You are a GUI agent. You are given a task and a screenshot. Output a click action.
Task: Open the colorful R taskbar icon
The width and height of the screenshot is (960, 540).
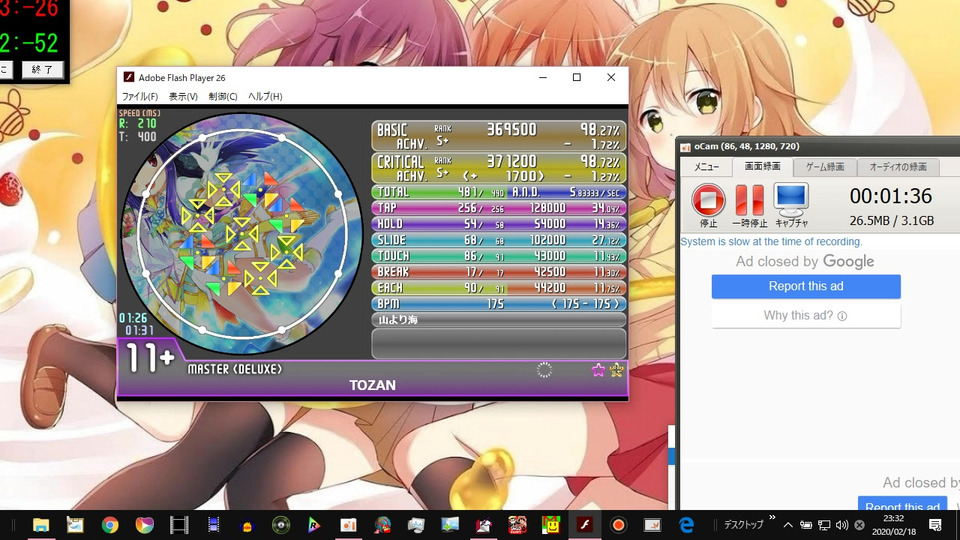tap(314, 525)
